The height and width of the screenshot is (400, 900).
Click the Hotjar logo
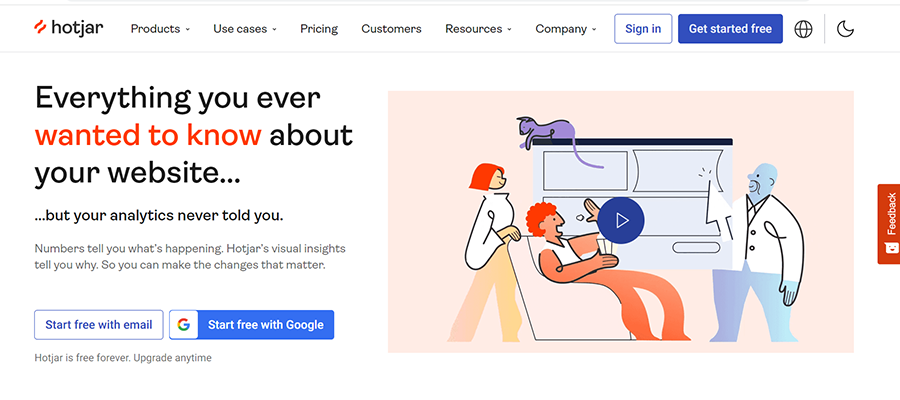(68, 28)
